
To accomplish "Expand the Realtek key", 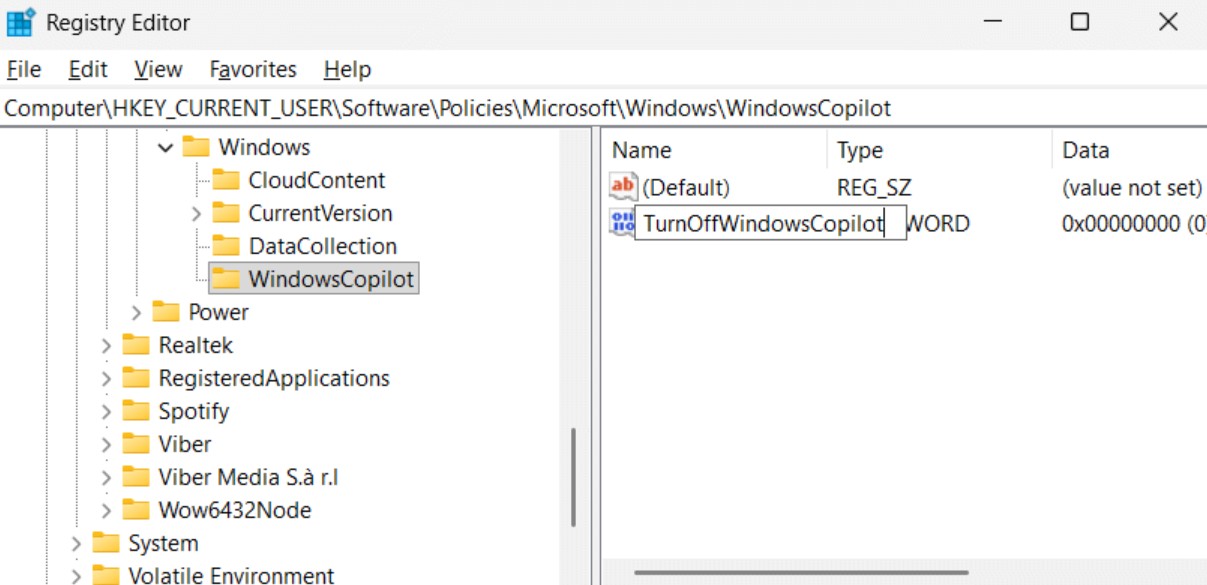I will (106, 345).
